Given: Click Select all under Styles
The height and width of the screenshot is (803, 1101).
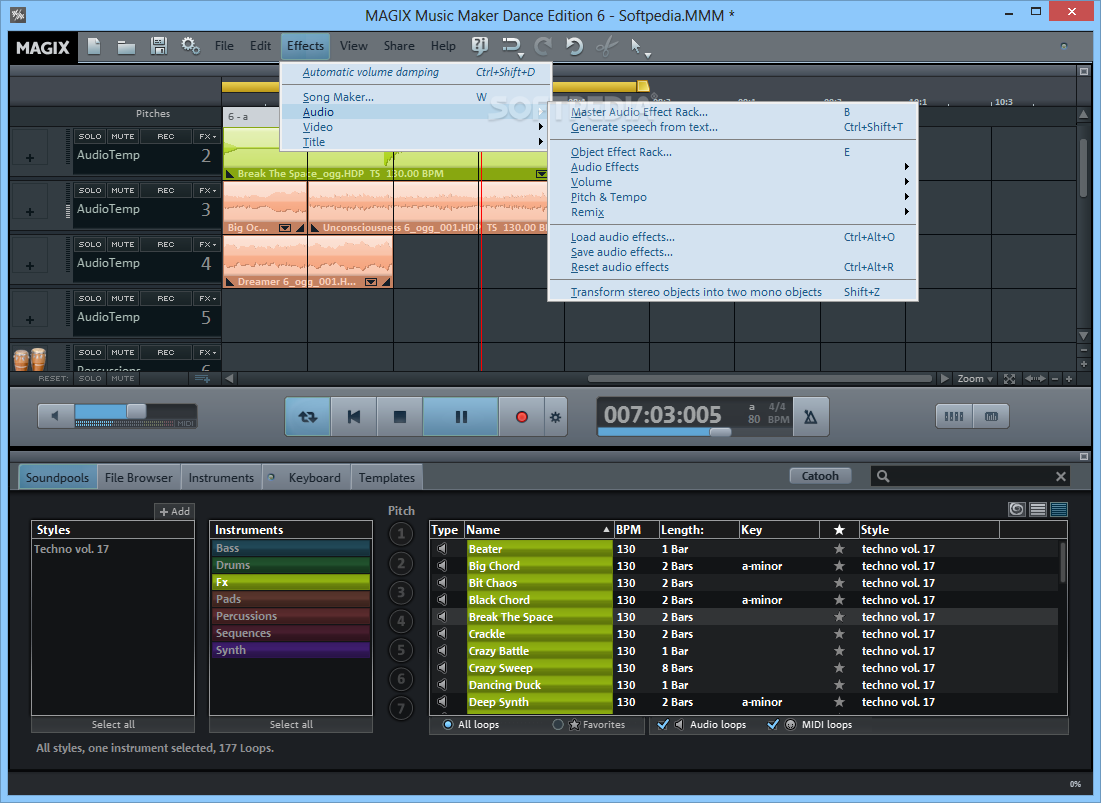Looking at the screenshot, I should (113, 724).
